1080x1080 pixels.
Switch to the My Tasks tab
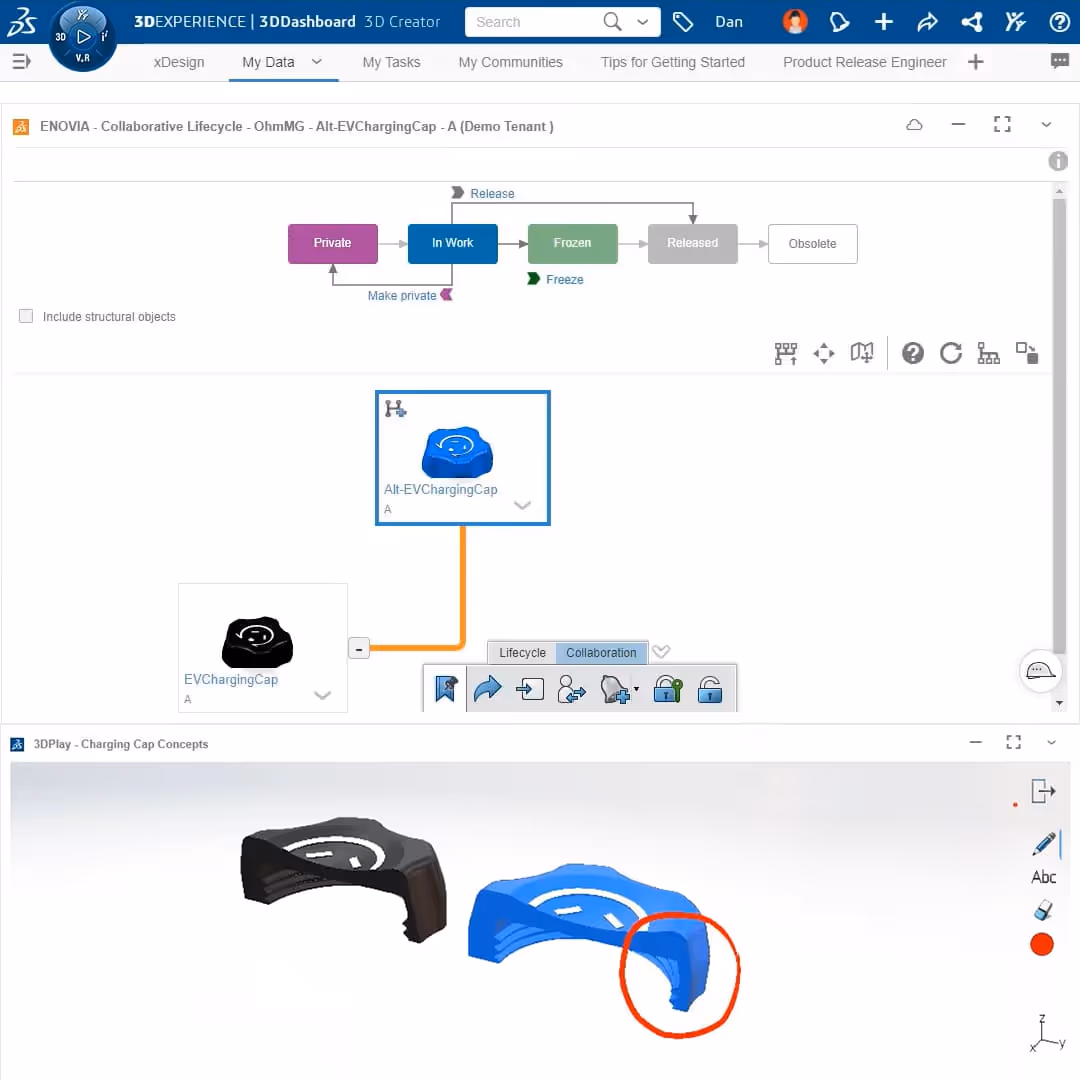[391, 62]
